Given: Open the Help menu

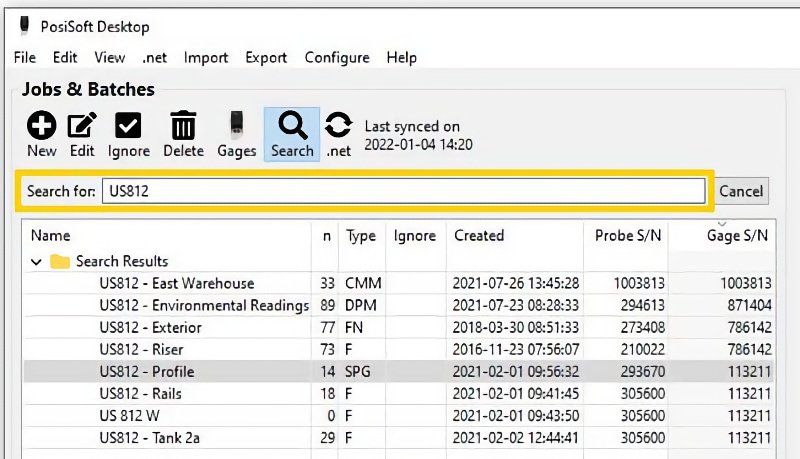Looking at the screenshot, I should pos(402,58).
